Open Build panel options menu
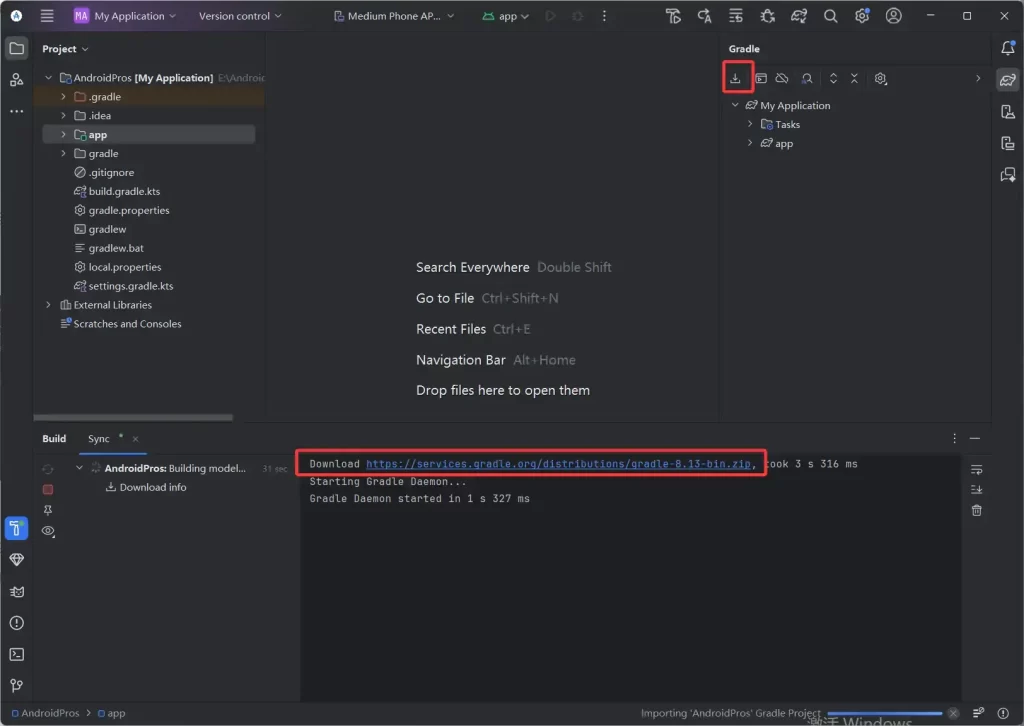Viewport: 1024px width, 726px height. (x=954, y=438)
